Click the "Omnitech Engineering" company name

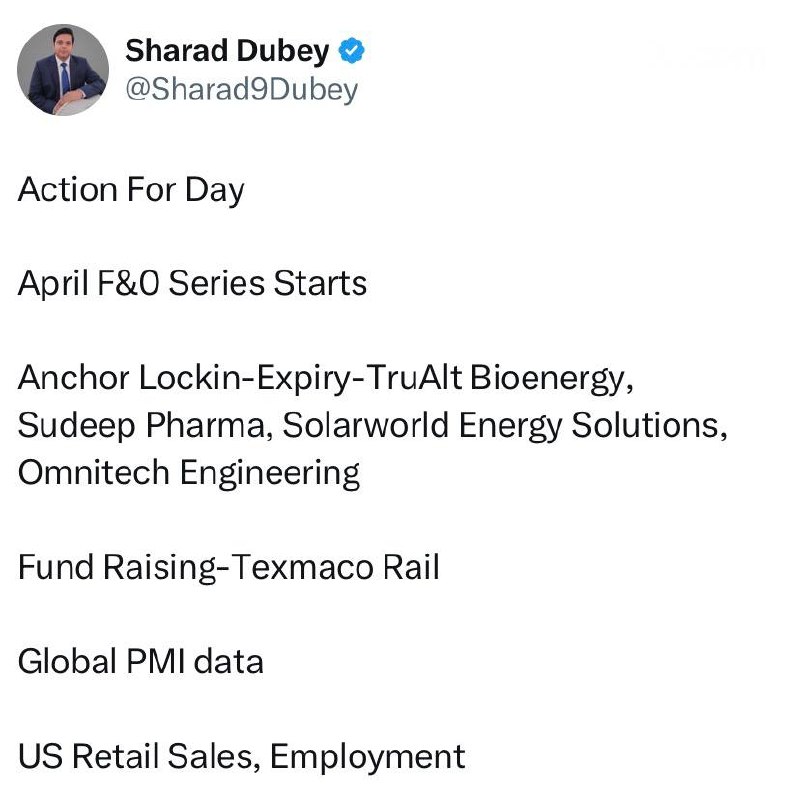[189, 472]
